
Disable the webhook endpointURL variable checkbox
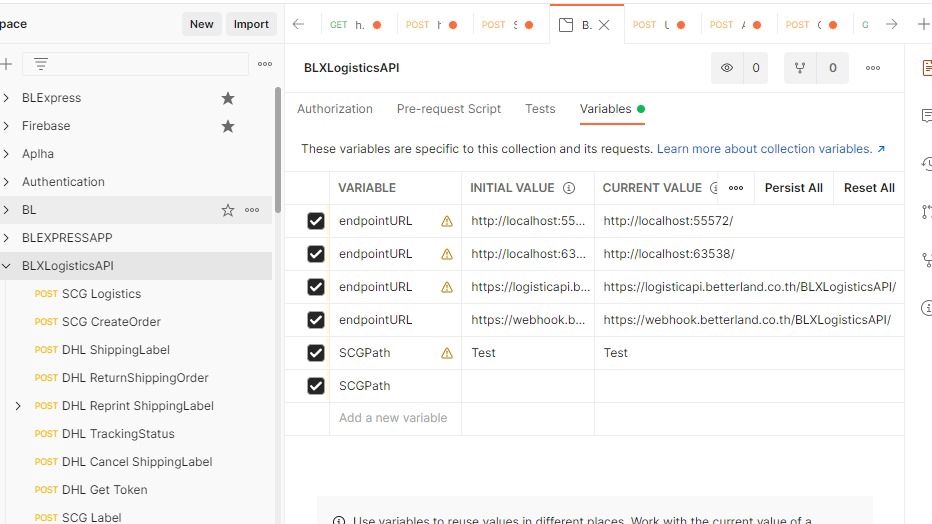tap(316, 320)
